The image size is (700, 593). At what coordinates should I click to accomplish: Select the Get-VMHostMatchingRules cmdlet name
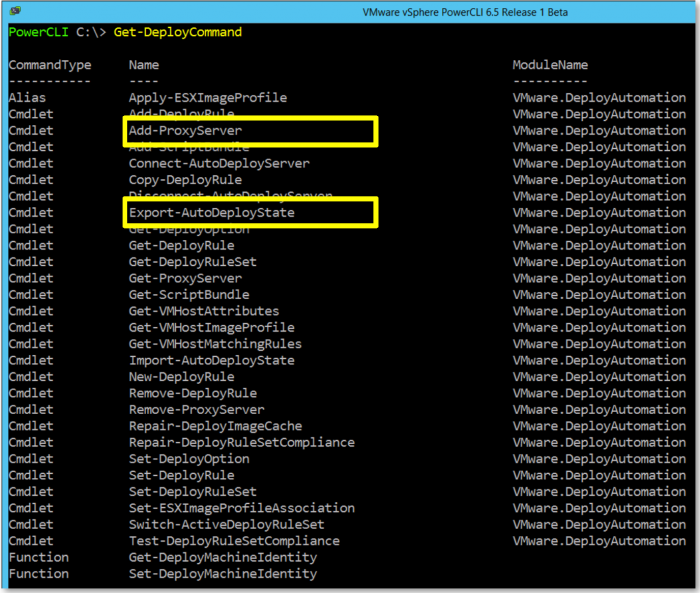click(x=215, y=344)
